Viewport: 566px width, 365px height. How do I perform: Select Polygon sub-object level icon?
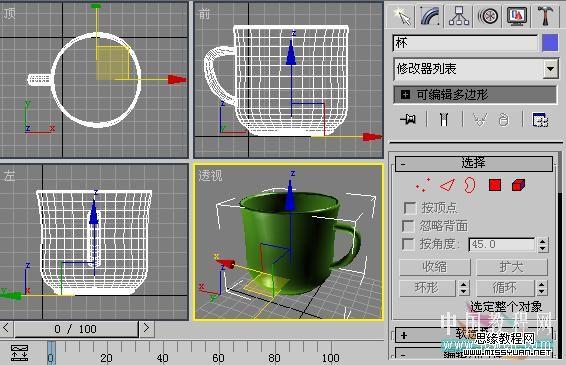(495, 185)
